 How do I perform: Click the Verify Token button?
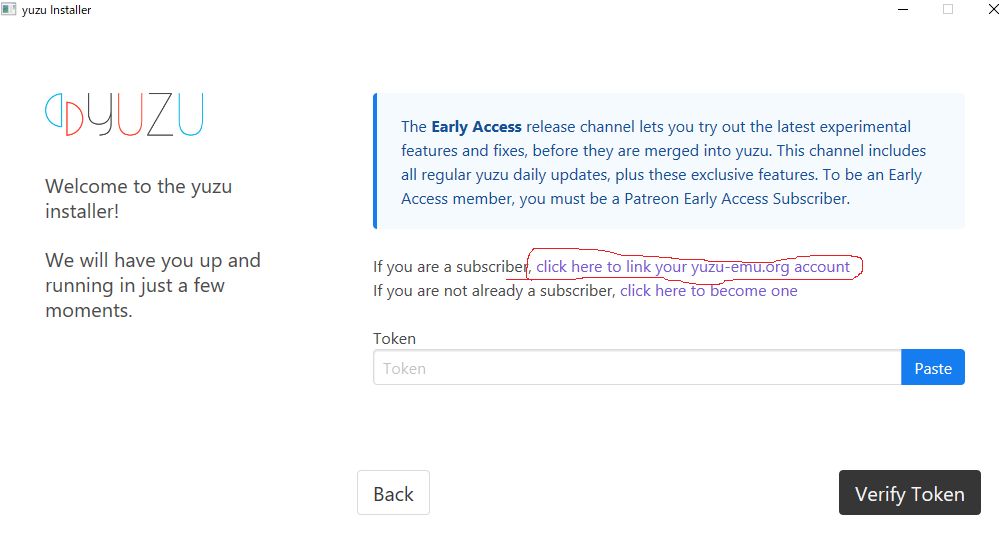tap(909, 494)
